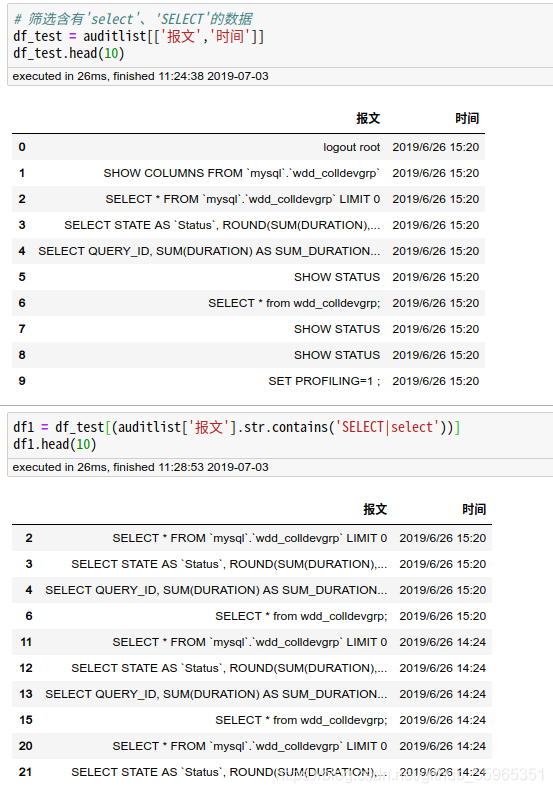The image size is (553, 793).
Task: Select row 11 'SELECT * FROM ... LIMIT 0' cell
Action: tap(250, 642)
